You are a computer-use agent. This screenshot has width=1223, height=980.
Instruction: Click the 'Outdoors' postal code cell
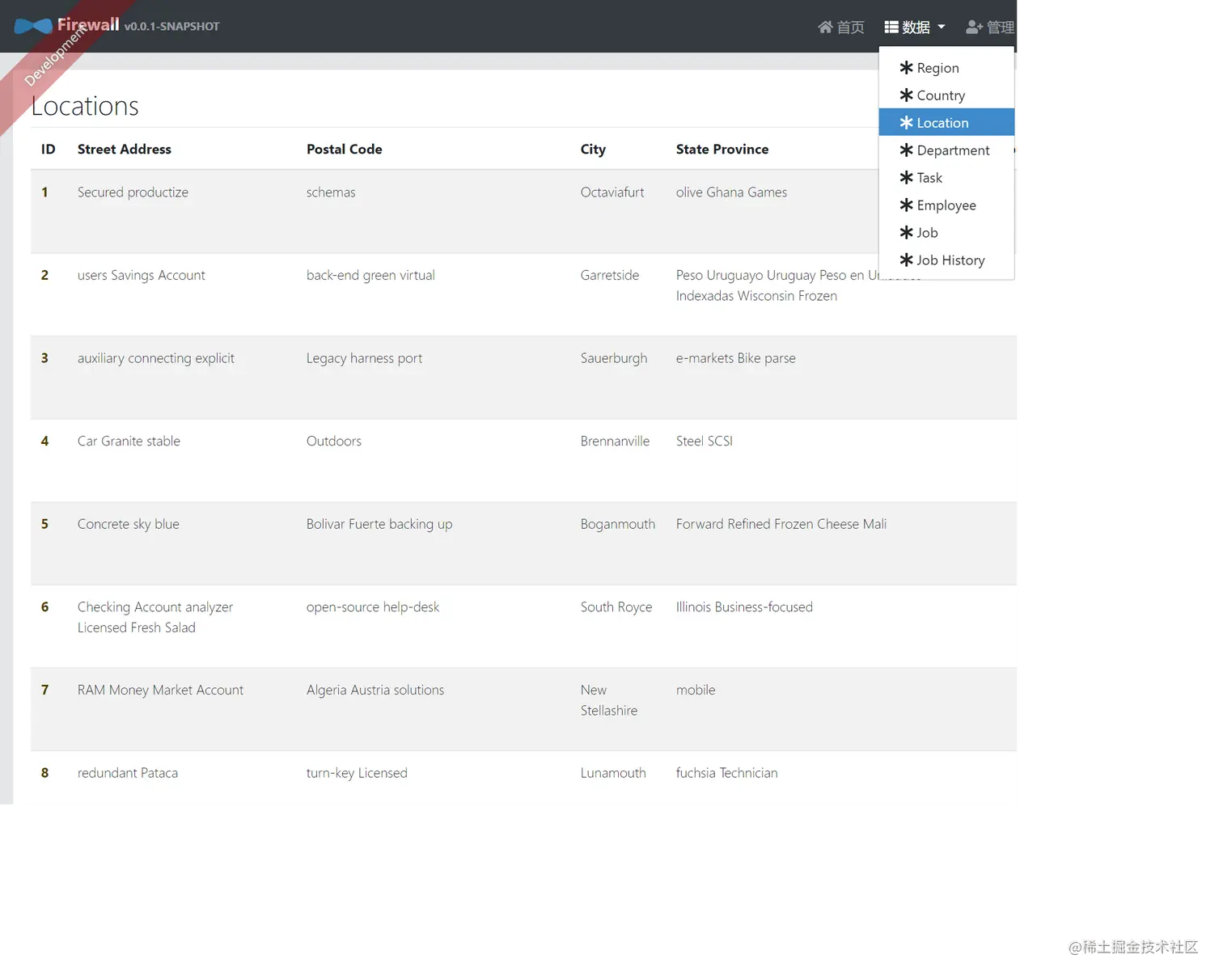[334, 441]
